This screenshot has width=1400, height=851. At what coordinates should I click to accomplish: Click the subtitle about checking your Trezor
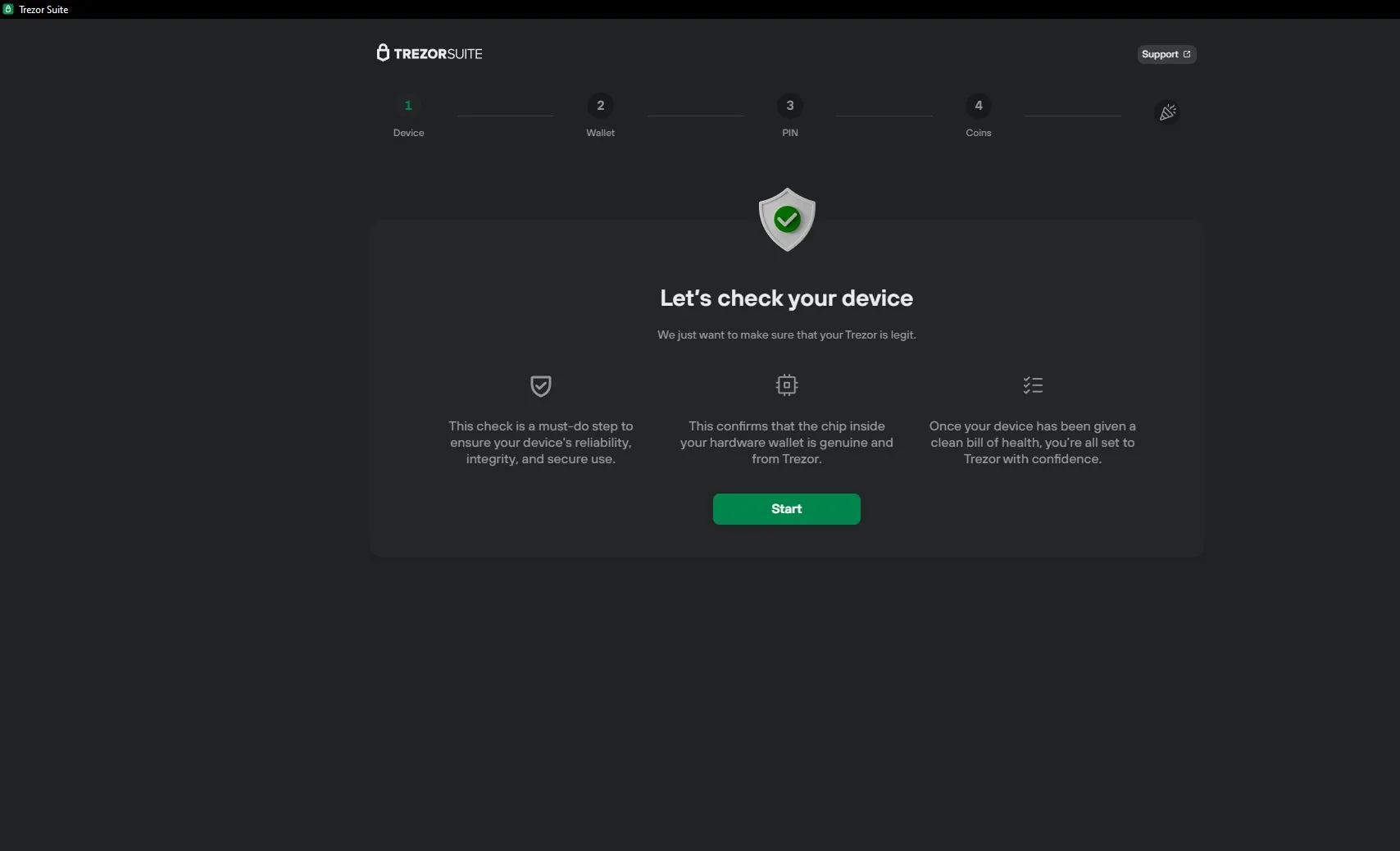point(785,334)
